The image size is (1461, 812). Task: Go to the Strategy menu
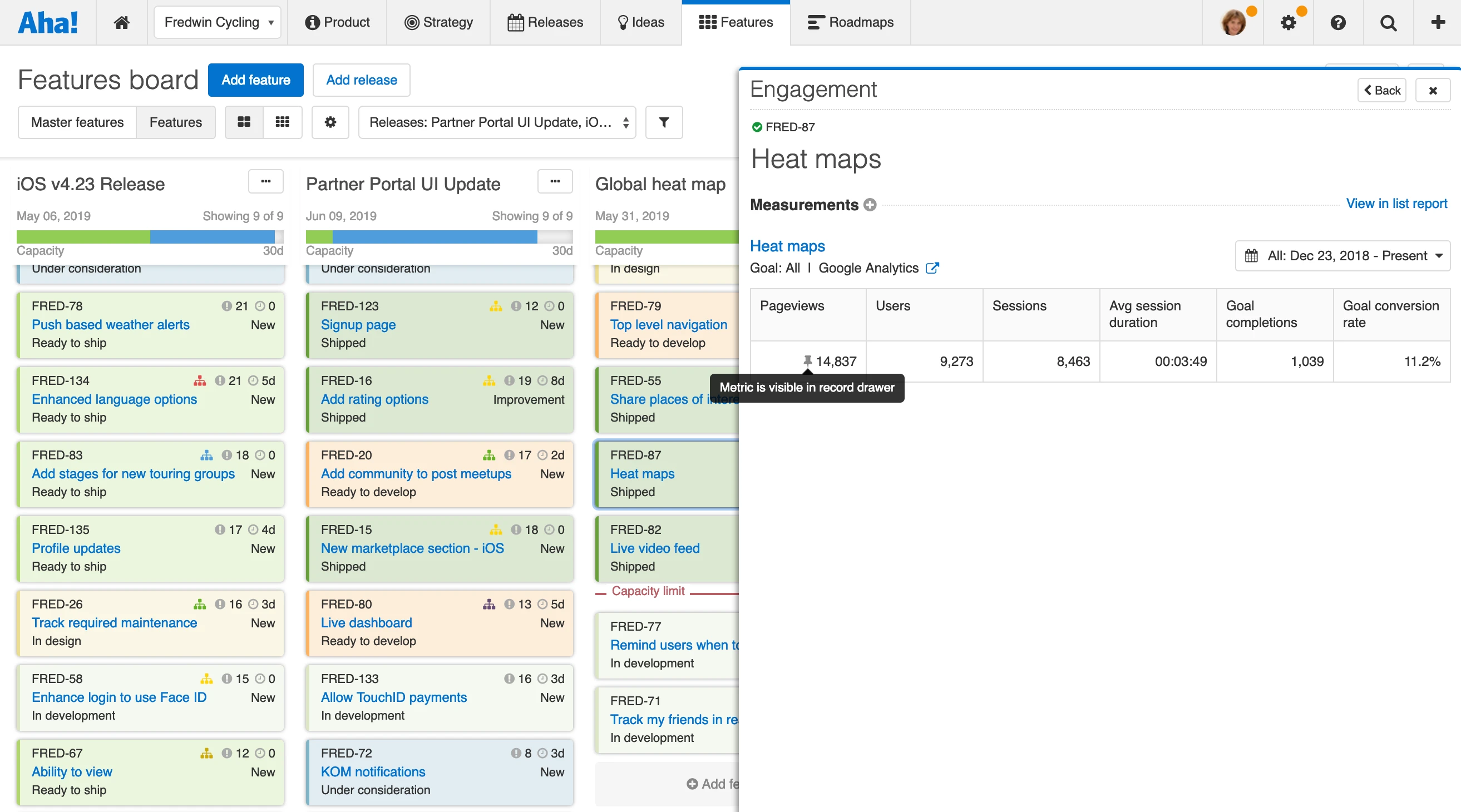(x=438, y=23)
